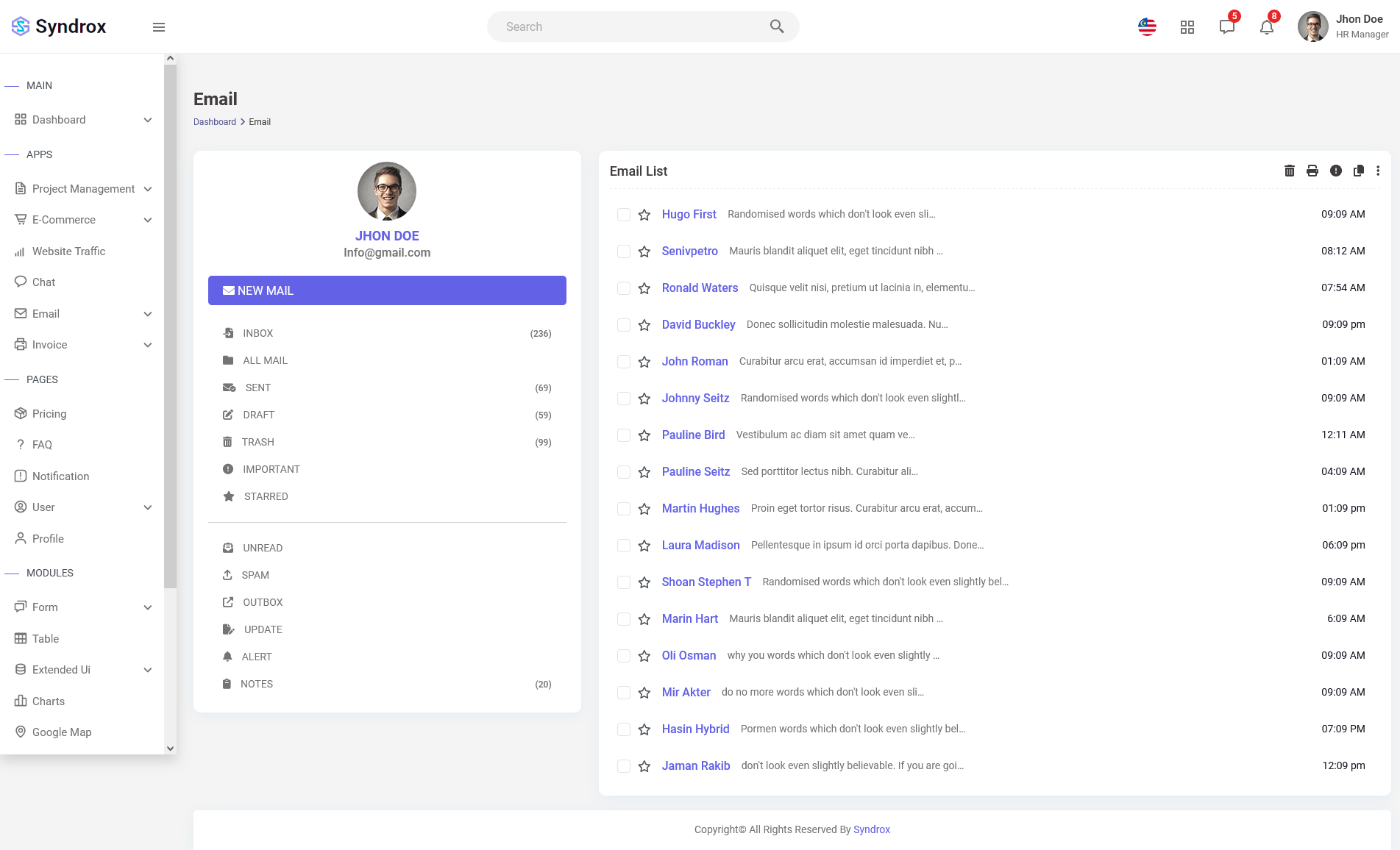This screenshot has height=850, width=1400.
Task: Select the Senivpetro email checkbox
Action: point(624,251)
